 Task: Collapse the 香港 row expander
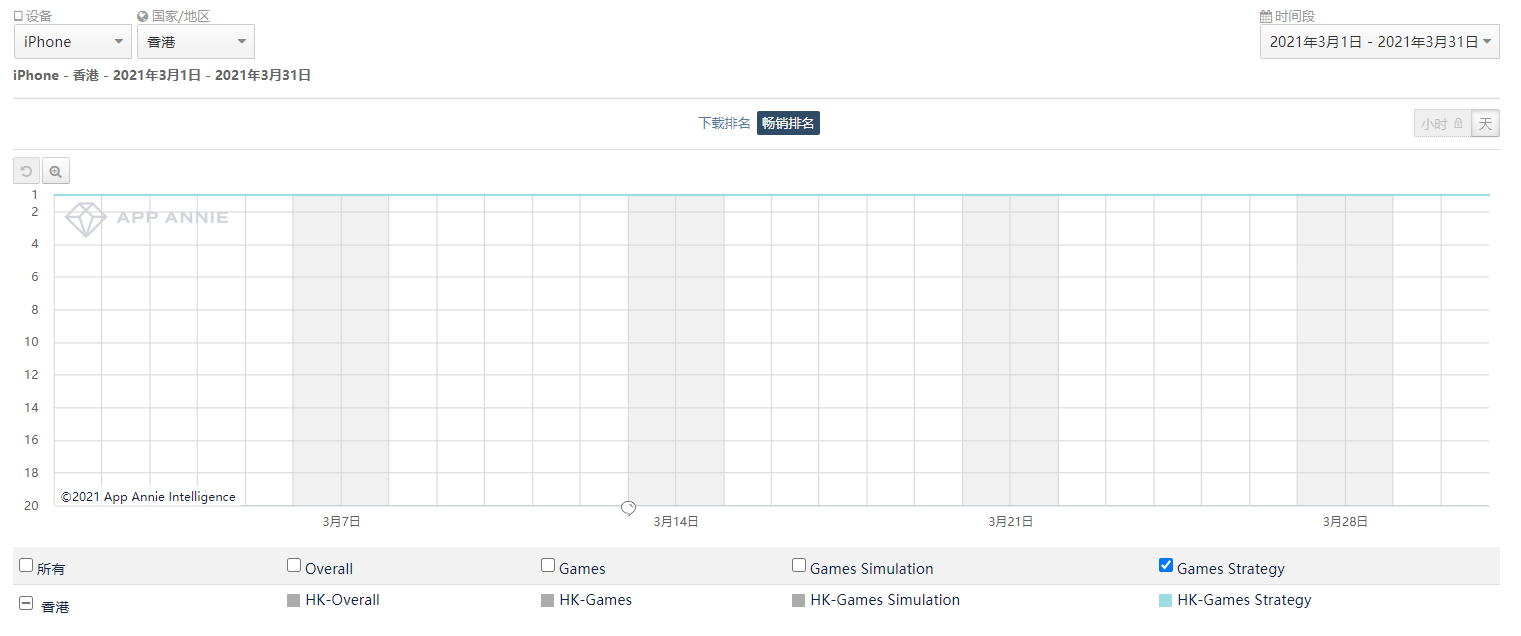pyautogui.click(x=26, y=604)
